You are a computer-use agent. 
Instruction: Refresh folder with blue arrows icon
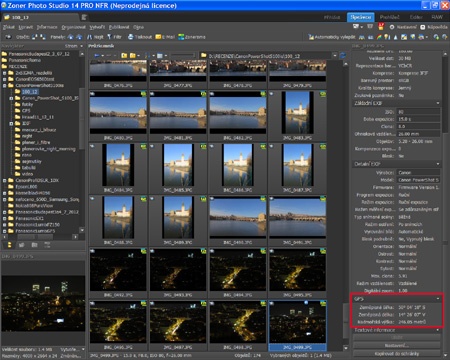(342, 56)
